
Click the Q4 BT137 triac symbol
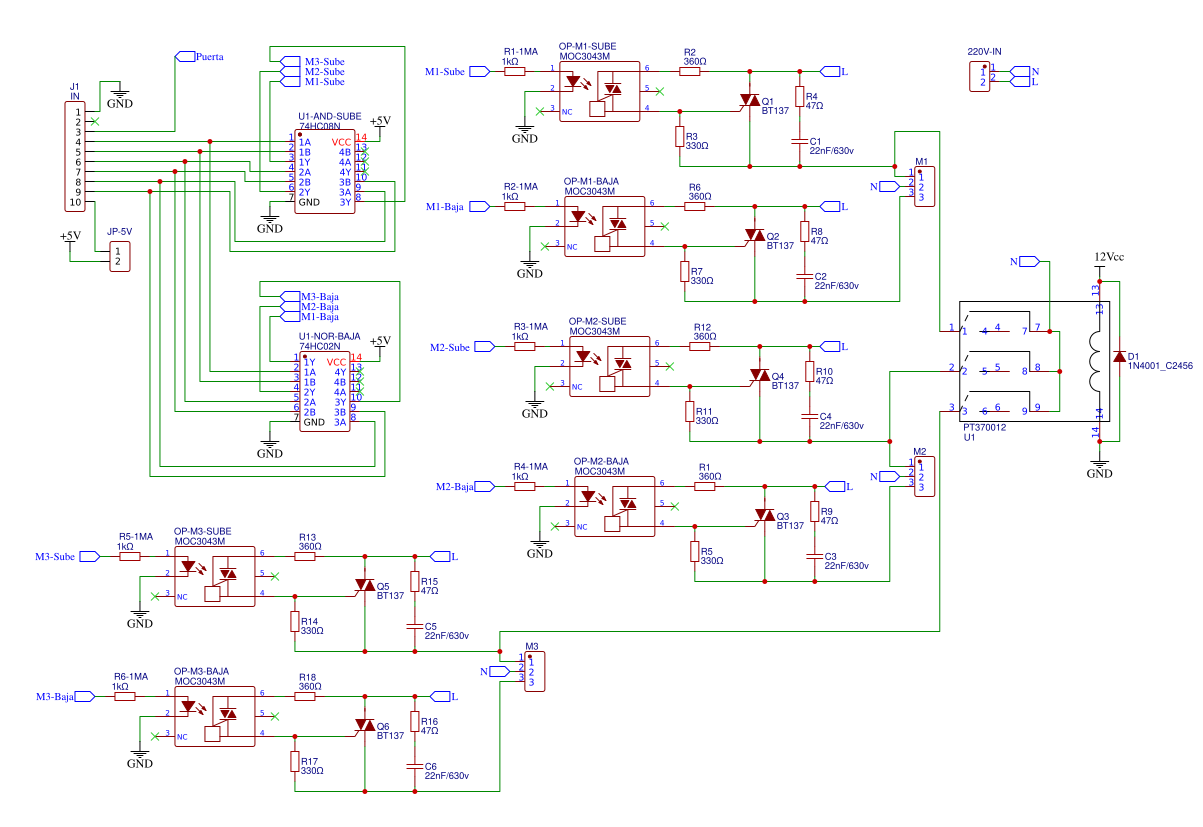point(760,375)
